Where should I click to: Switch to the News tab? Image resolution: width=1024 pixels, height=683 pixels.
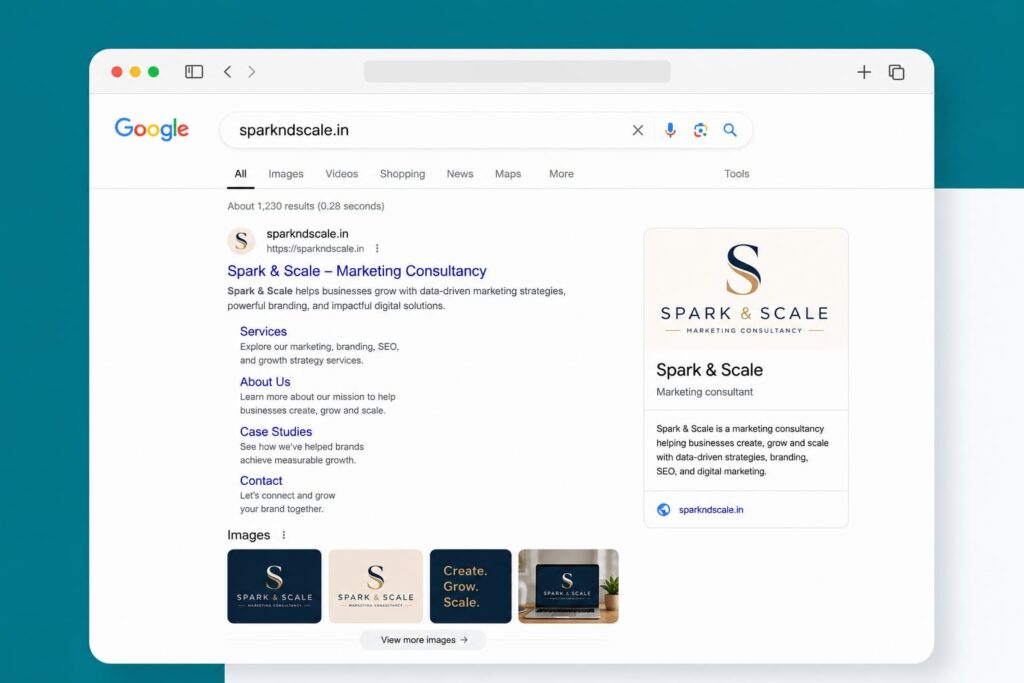coord(460,174)
